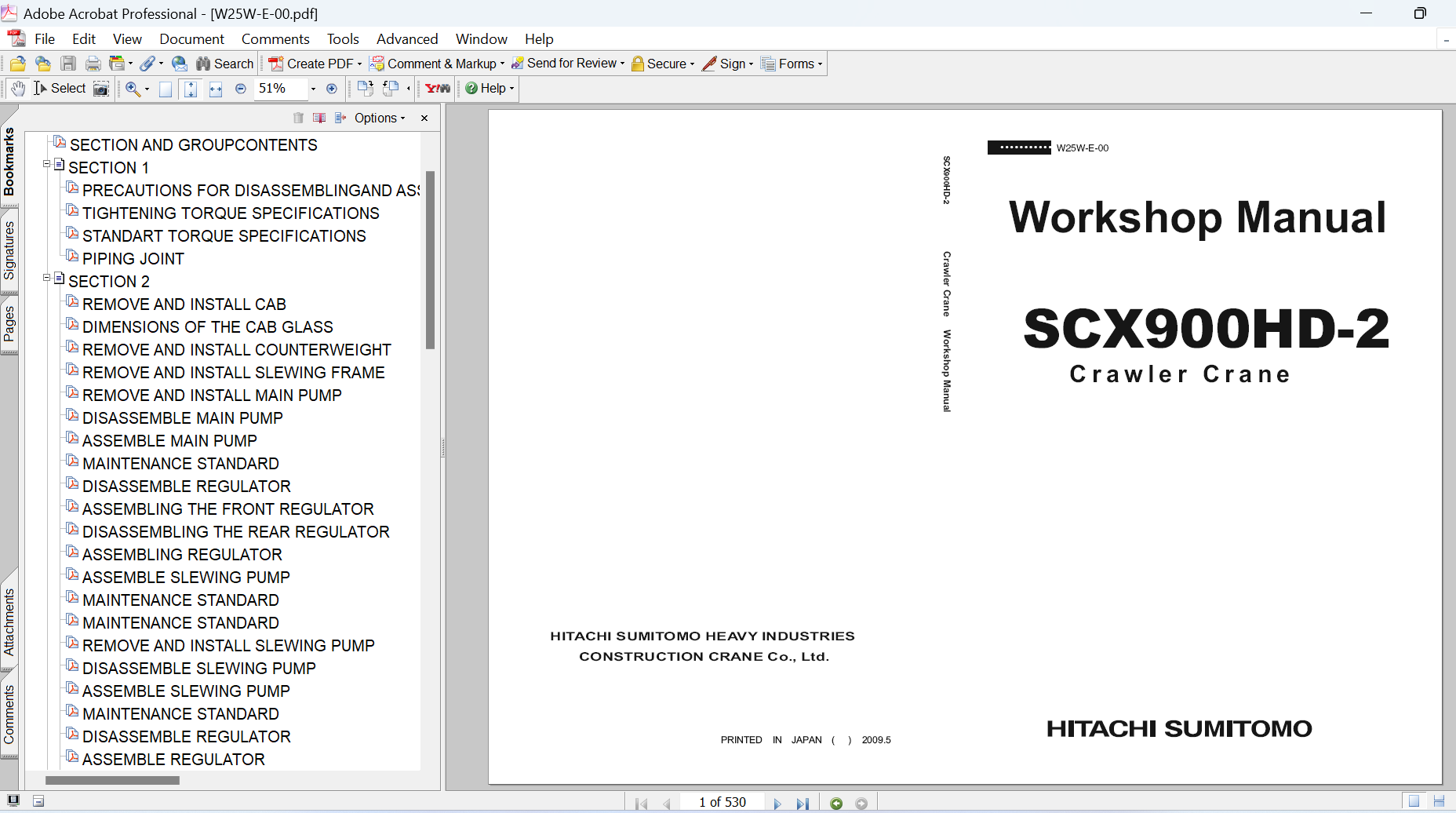Click the bookmarks vertical scrollbar thumb
This screenshot has width=1456, height=813.
coord(430,260)
